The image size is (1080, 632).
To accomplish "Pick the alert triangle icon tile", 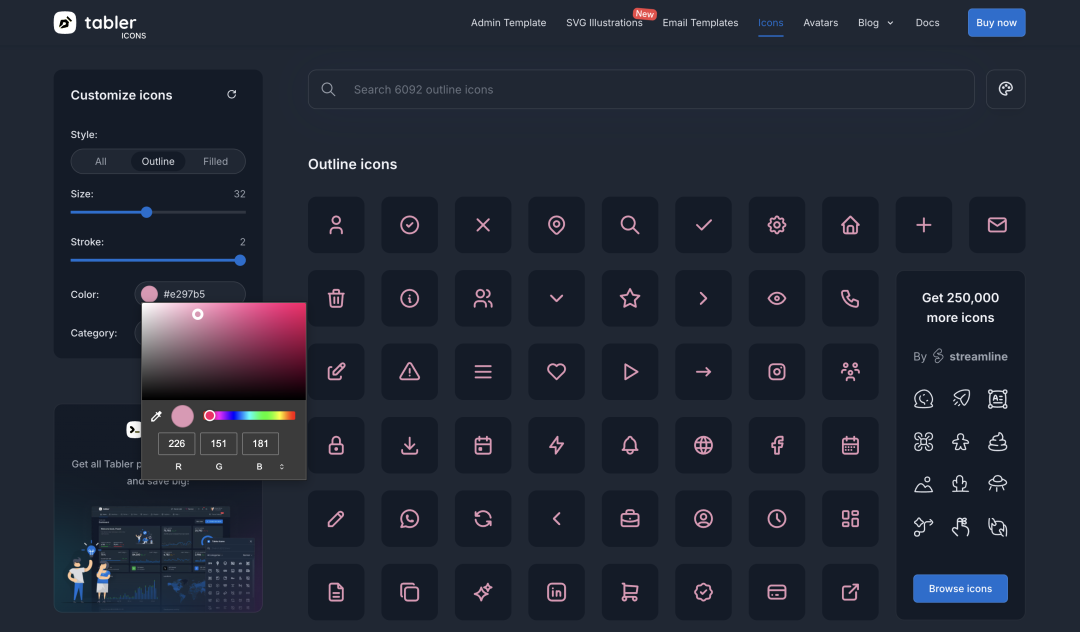I will 410,372.
